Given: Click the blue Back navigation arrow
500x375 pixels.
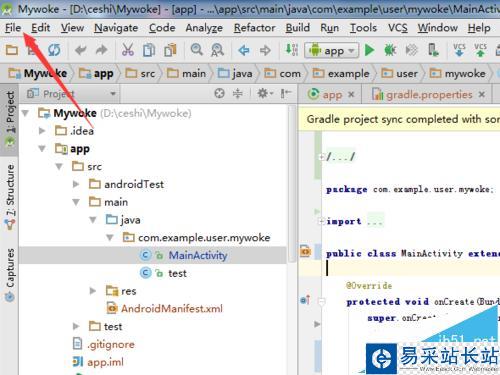Looking at the screenshot, I should pos(244,51).
